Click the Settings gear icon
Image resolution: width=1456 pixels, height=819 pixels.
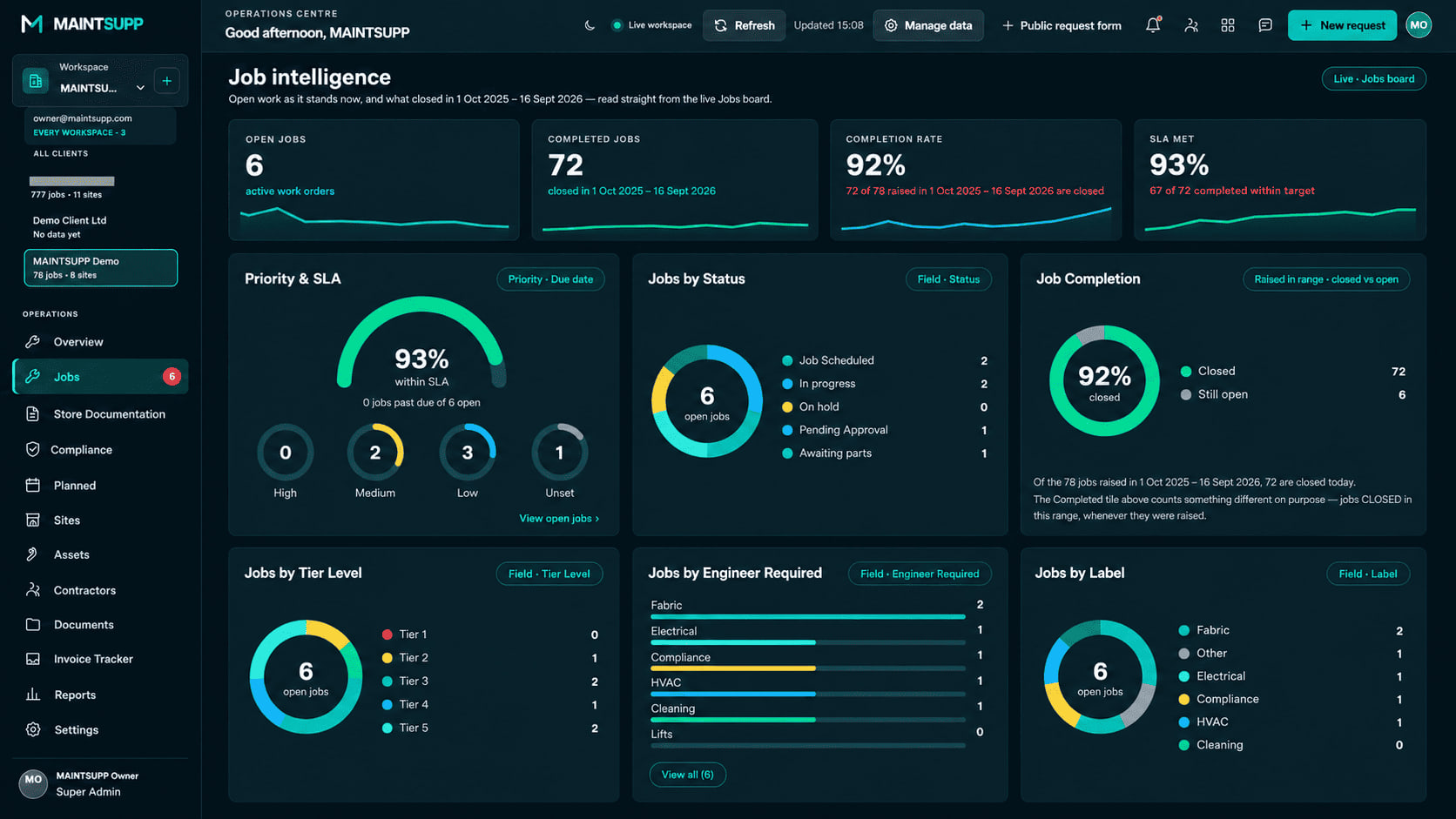(33, 729)
